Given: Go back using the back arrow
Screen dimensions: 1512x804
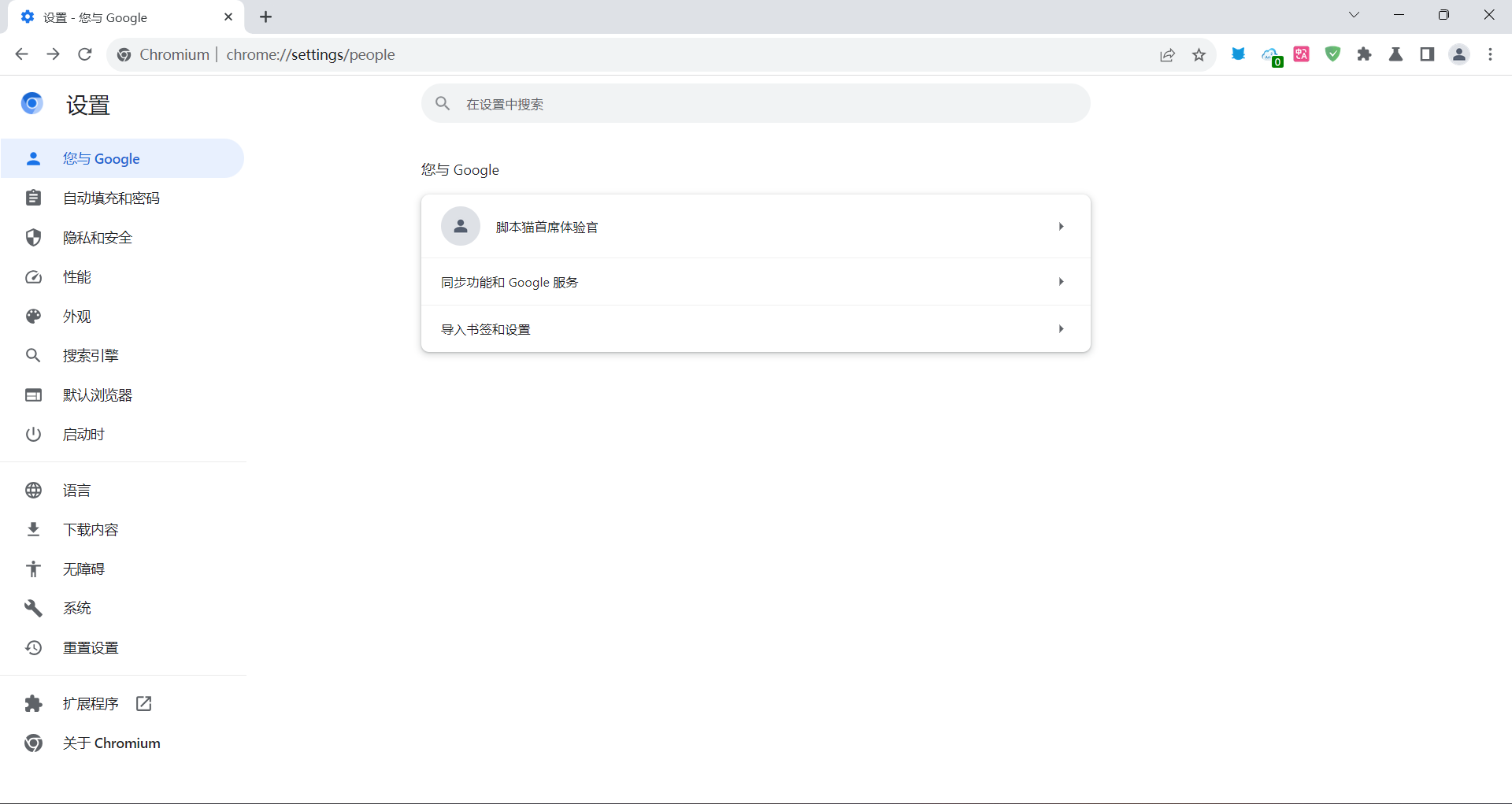Looking at the screenshot, I should click(x=22, y=54).
